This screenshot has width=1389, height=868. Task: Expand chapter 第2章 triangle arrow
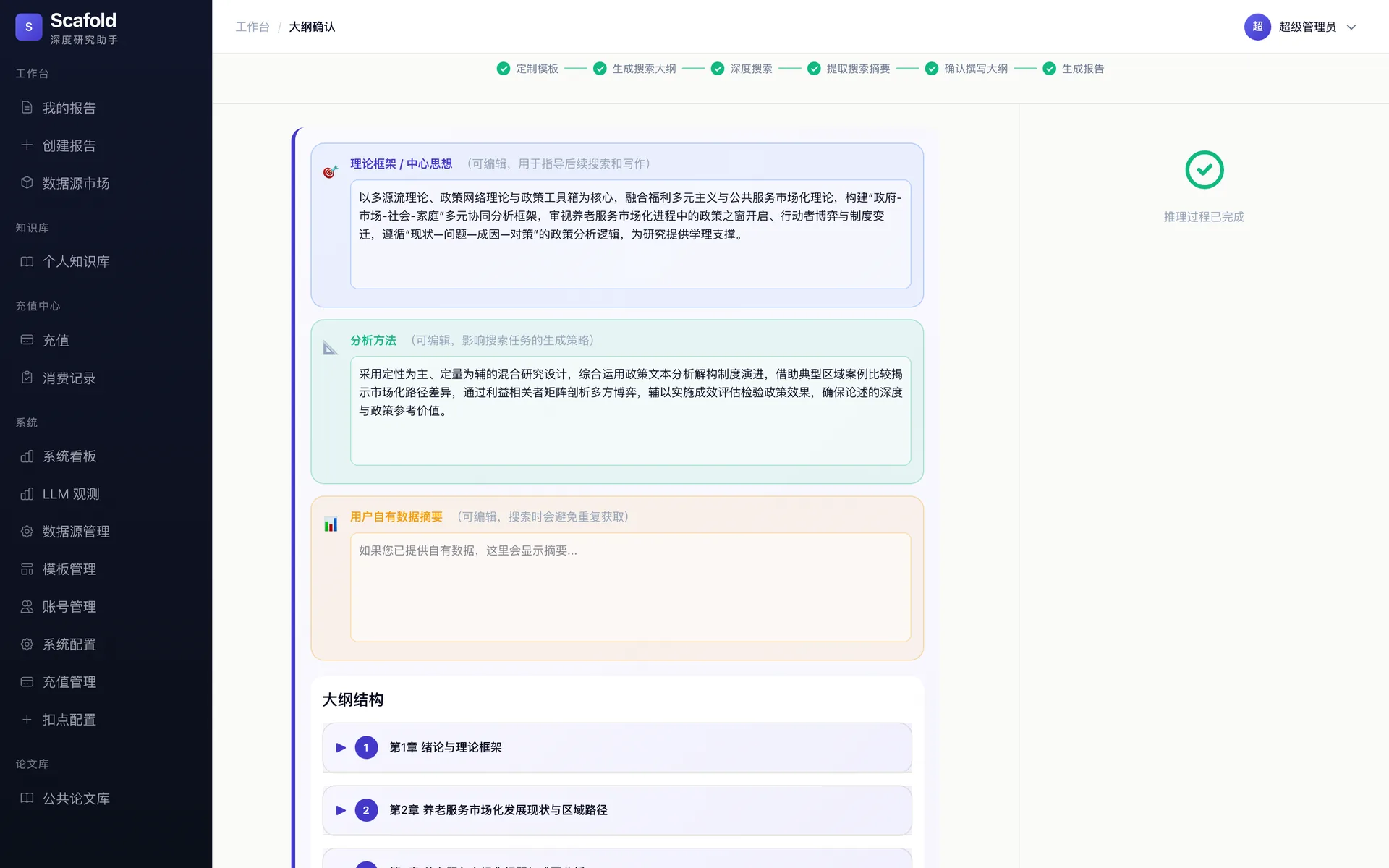[341, 810]
